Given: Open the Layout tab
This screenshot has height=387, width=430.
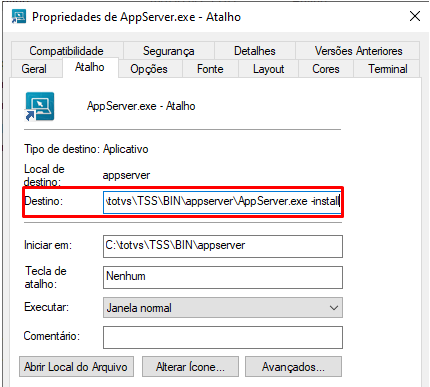Looking at the screenshot, I should click(269, 69).
